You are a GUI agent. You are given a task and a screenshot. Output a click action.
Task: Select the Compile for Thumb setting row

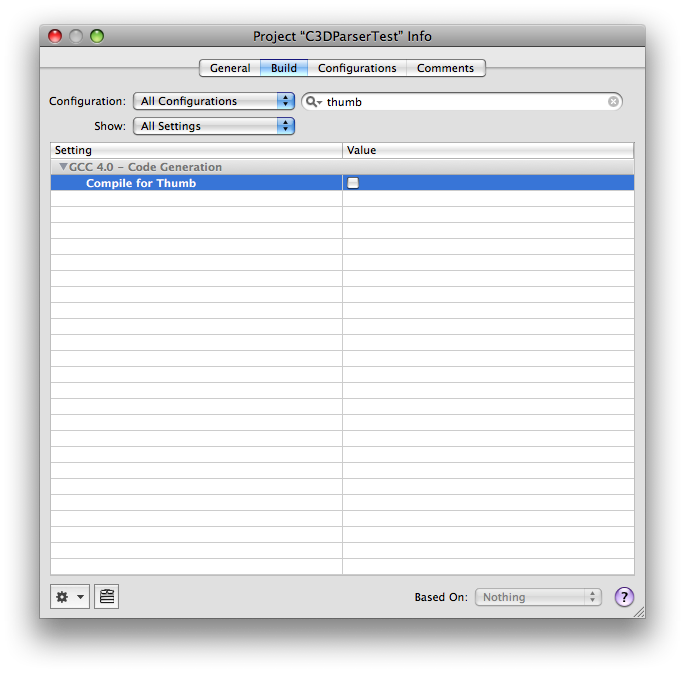click(x=342, y=183)
